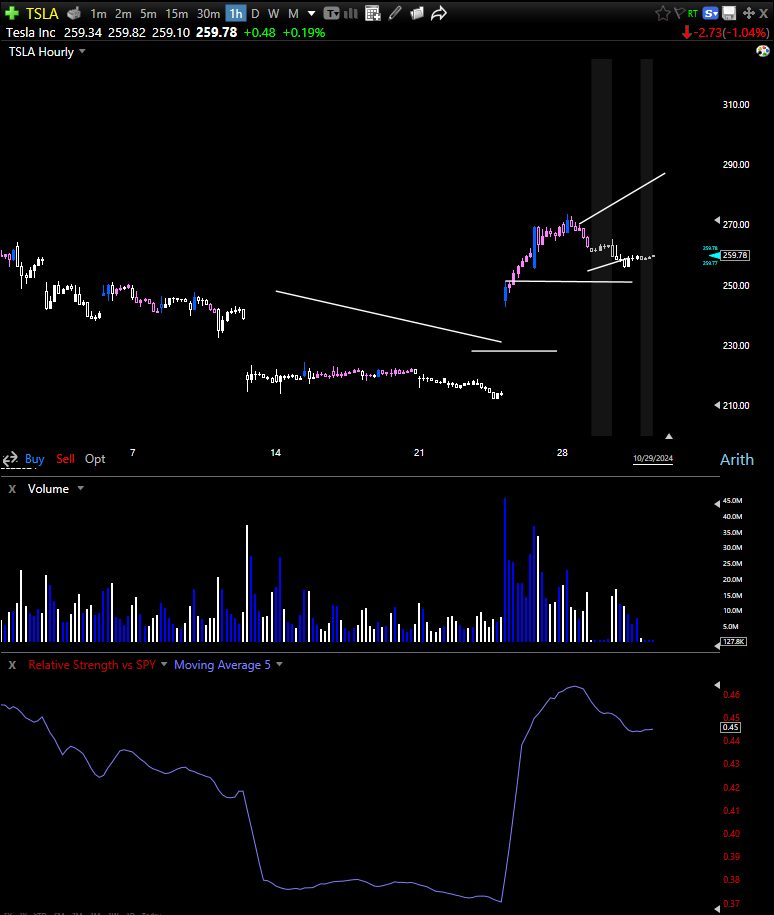This screenshot has height=915, width=774.
Task: Click the 310.00 price axis label
Action: pyautogui.click(x=736, y=104)
